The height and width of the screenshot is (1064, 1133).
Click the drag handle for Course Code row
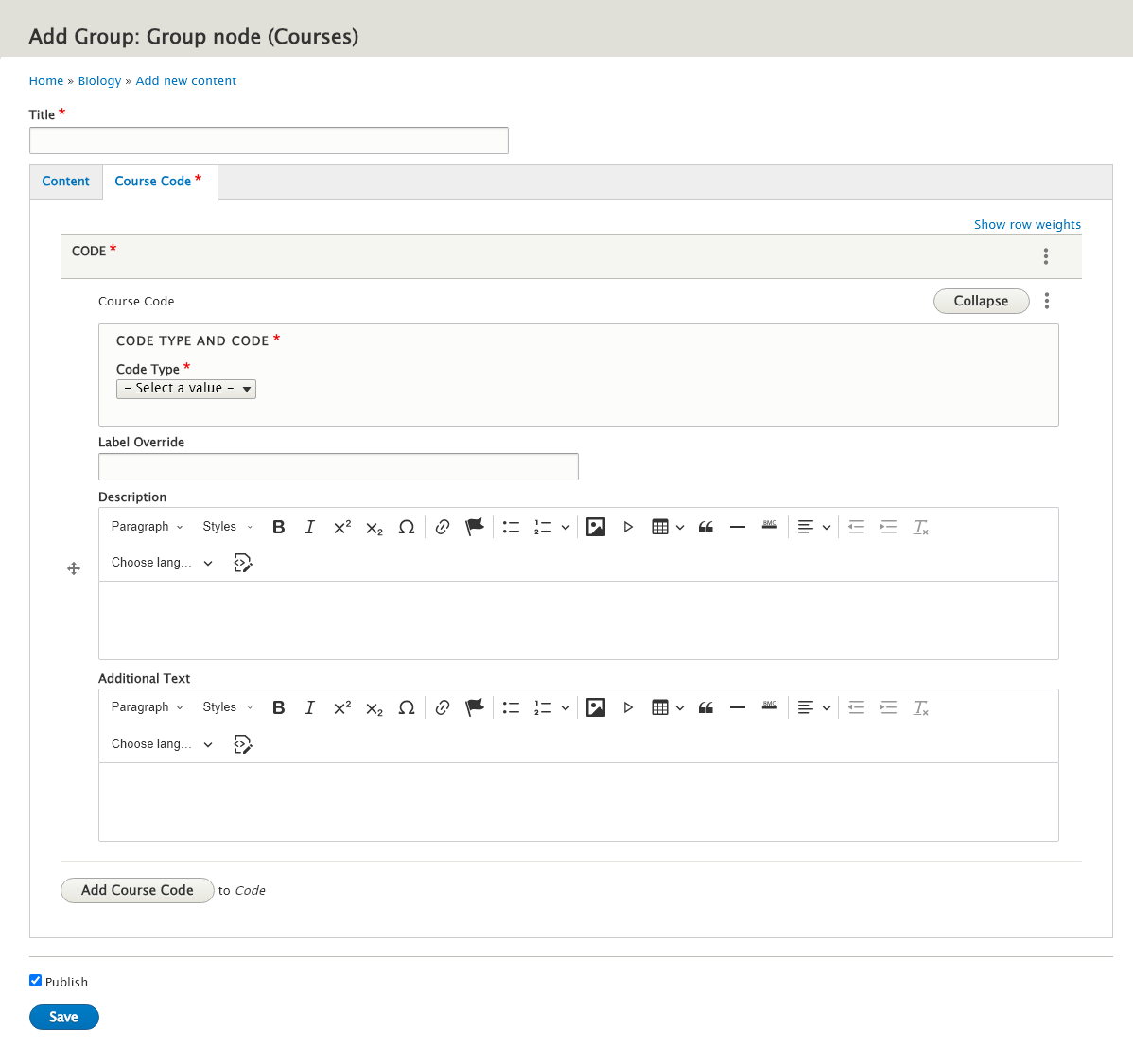[74, 568]
